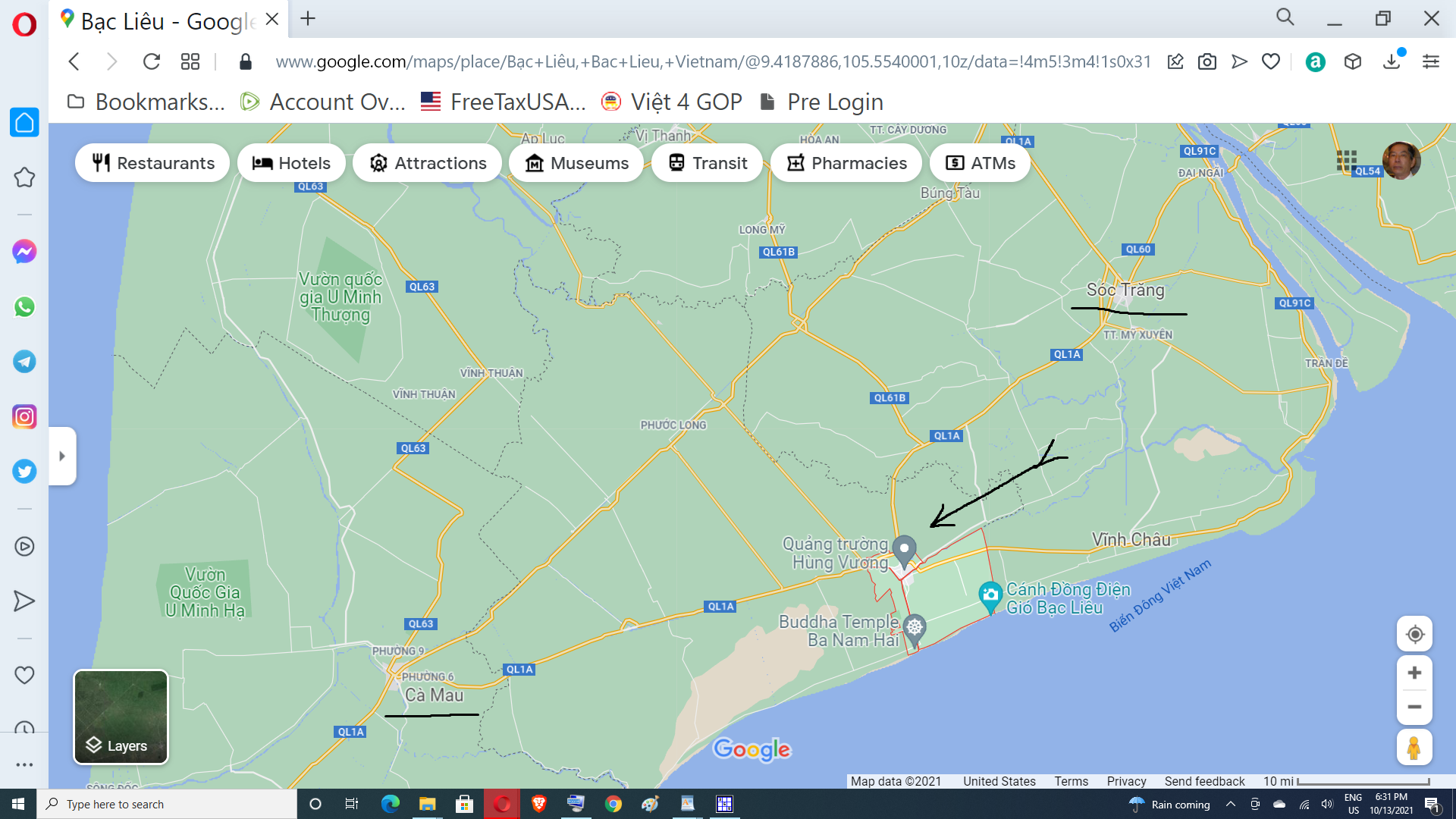Open Messenger in Opera sidebar
The width and height of the screenshot is (1456, 819).
pyautogui.click(x=24, y=252)
